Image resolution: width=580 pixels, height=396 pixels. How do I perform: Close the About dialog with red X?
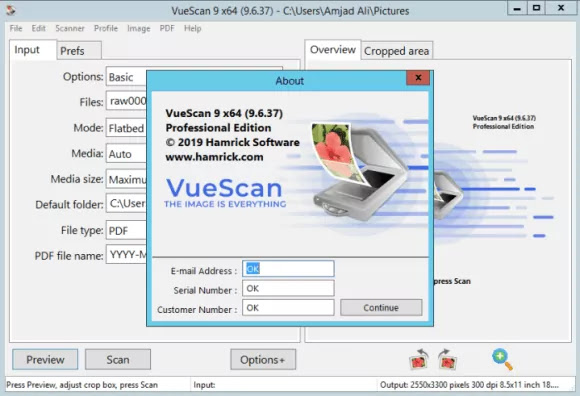(418, 78)
